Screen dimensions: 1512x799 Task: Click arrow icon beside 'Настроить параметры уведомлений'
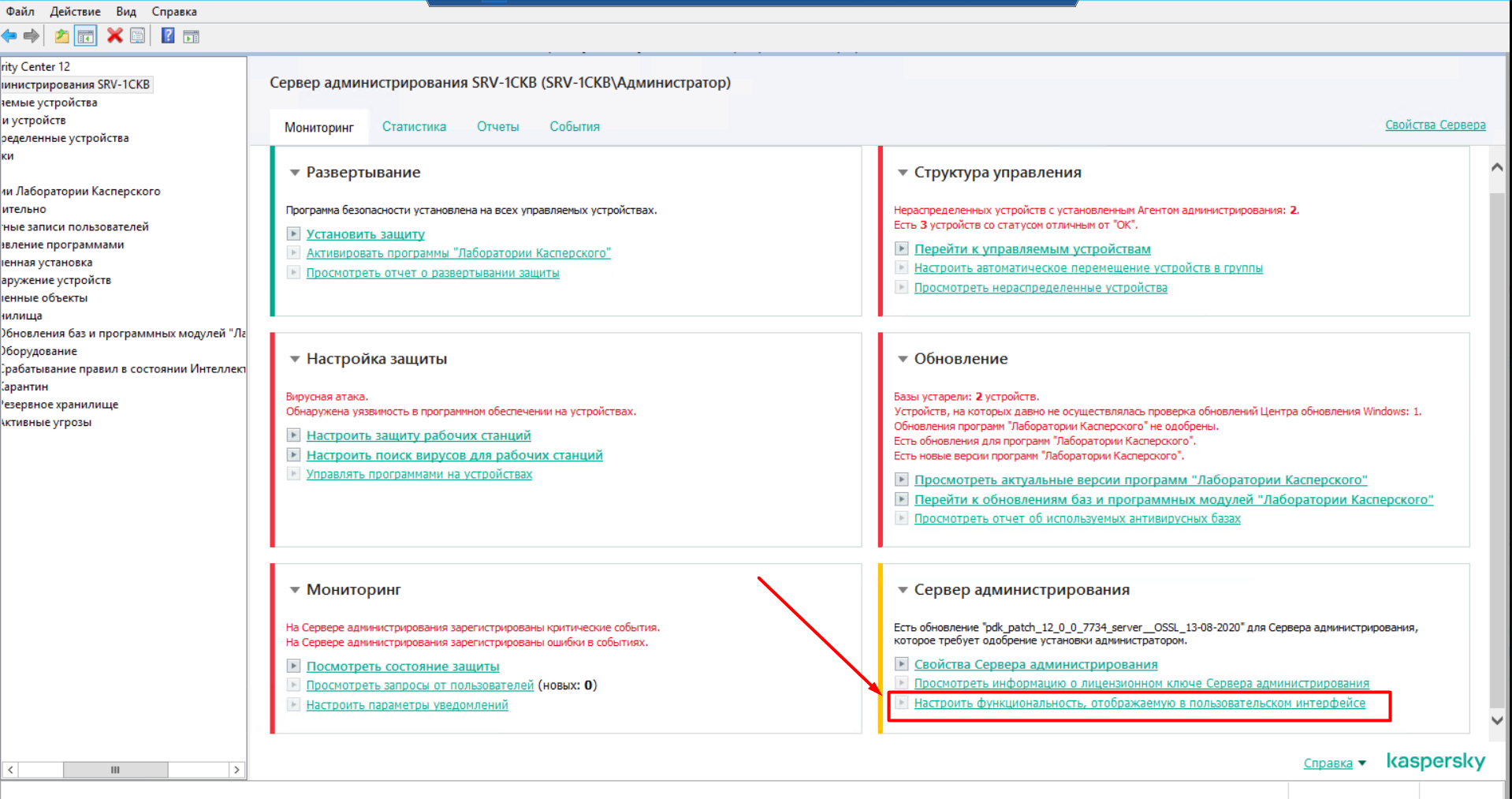[x=293, y=704]
